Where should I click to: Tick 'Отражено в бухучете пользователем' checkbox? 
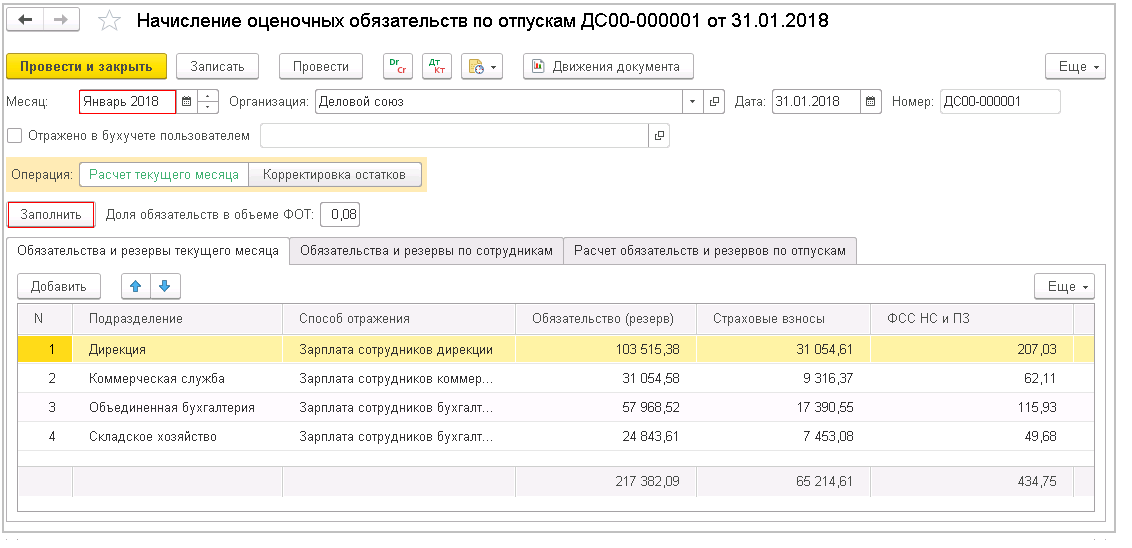pyautogui.click(x=14, y=136)
